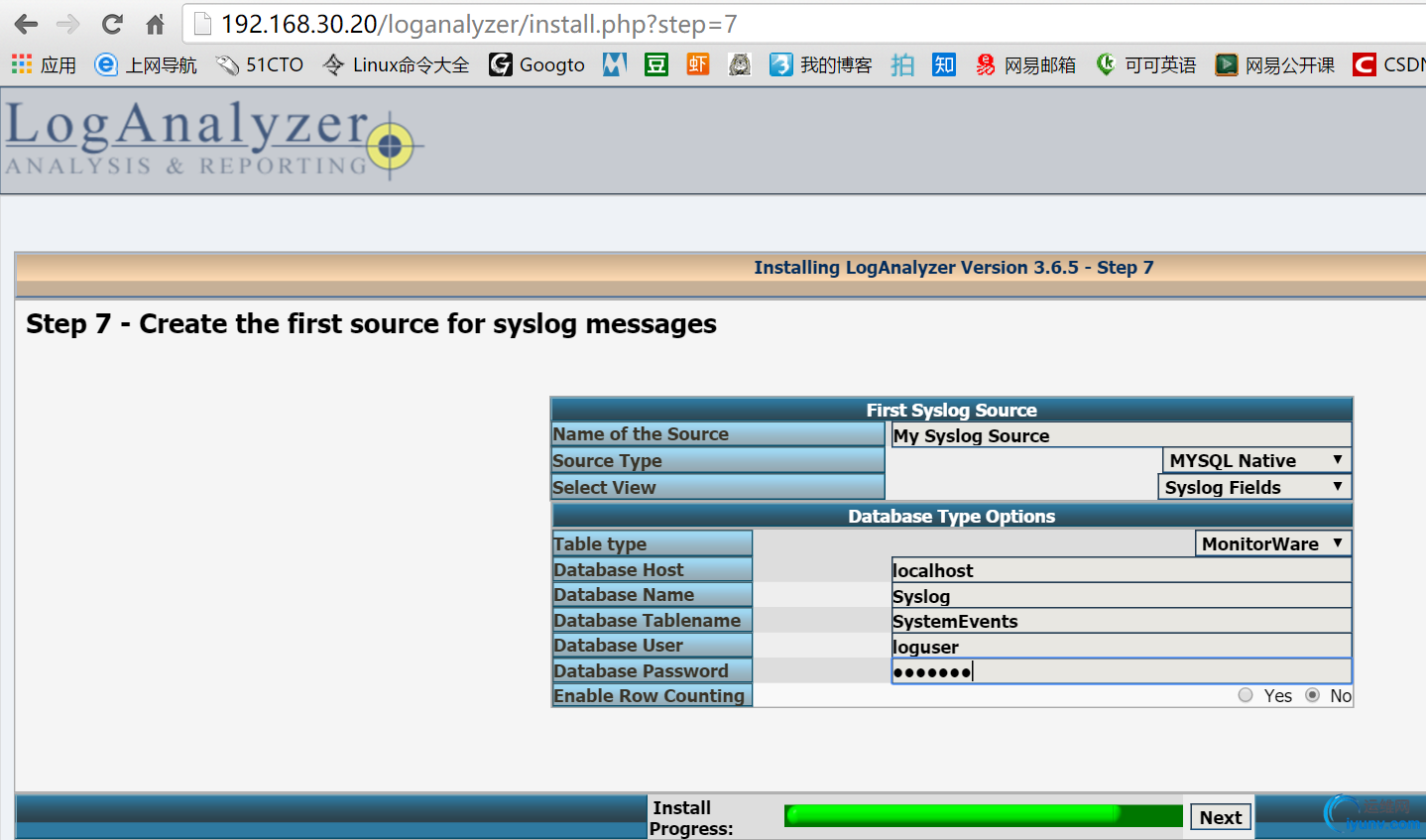Open the Linux命令大全 bookmark
Image resolution: width=1426 pixels, height=840 pixels.
[396, 65]
